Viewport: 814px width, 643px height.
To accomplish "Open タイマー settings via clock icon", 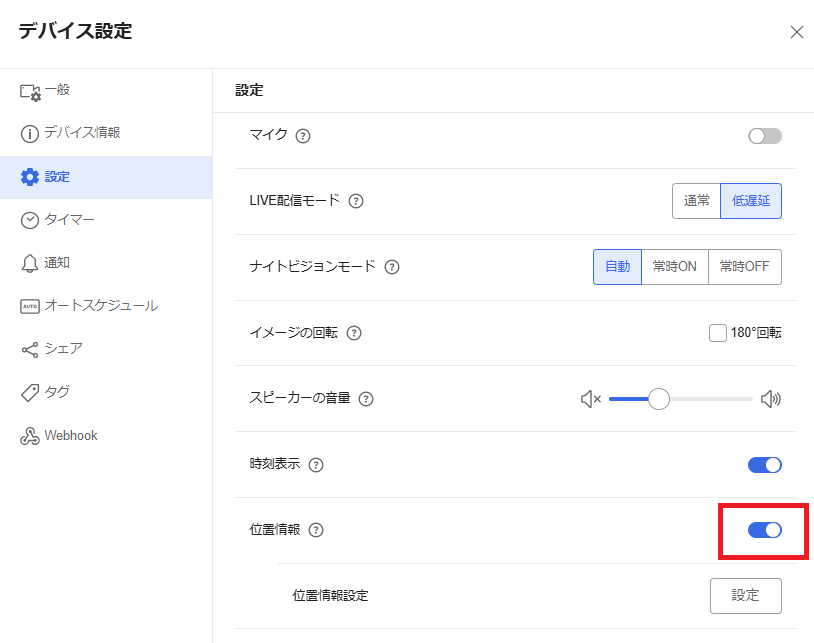I will (x=30, y=219).
